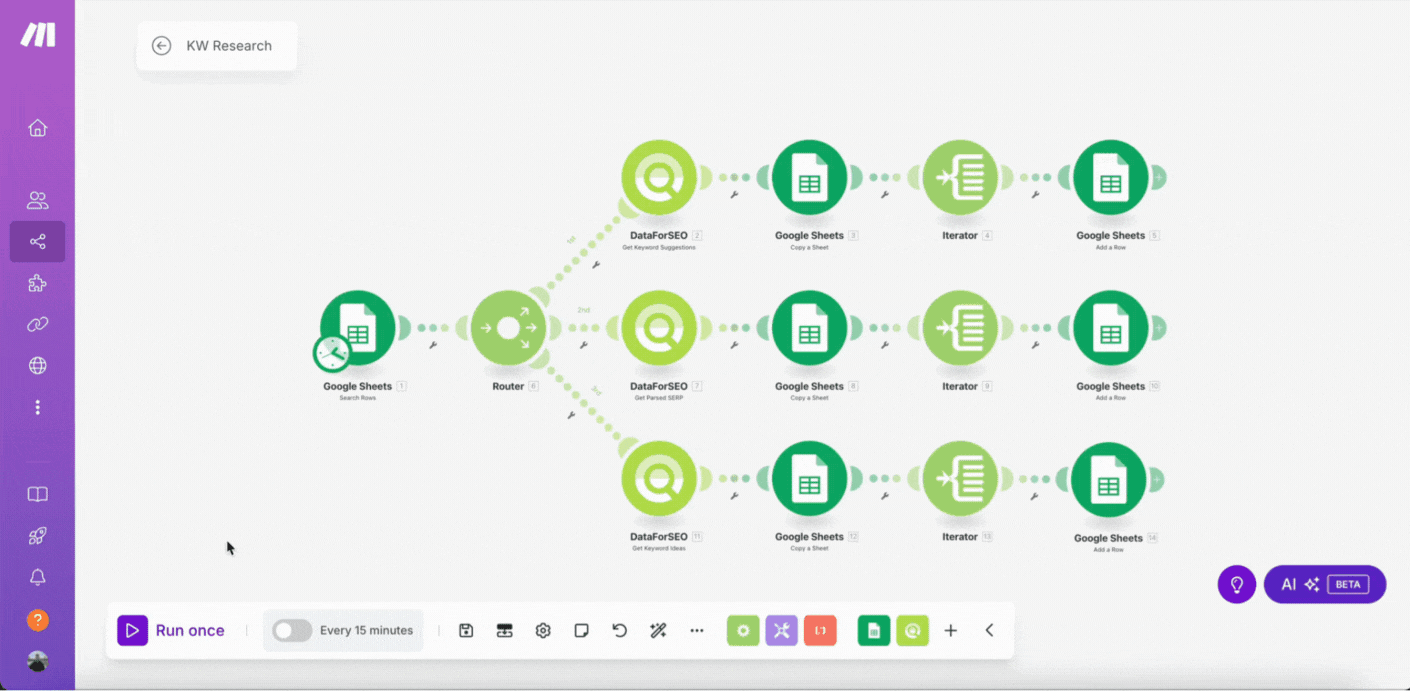
Task: Click the clock schedule icon on Google Sheets 1
Action: tap(331, 353)
